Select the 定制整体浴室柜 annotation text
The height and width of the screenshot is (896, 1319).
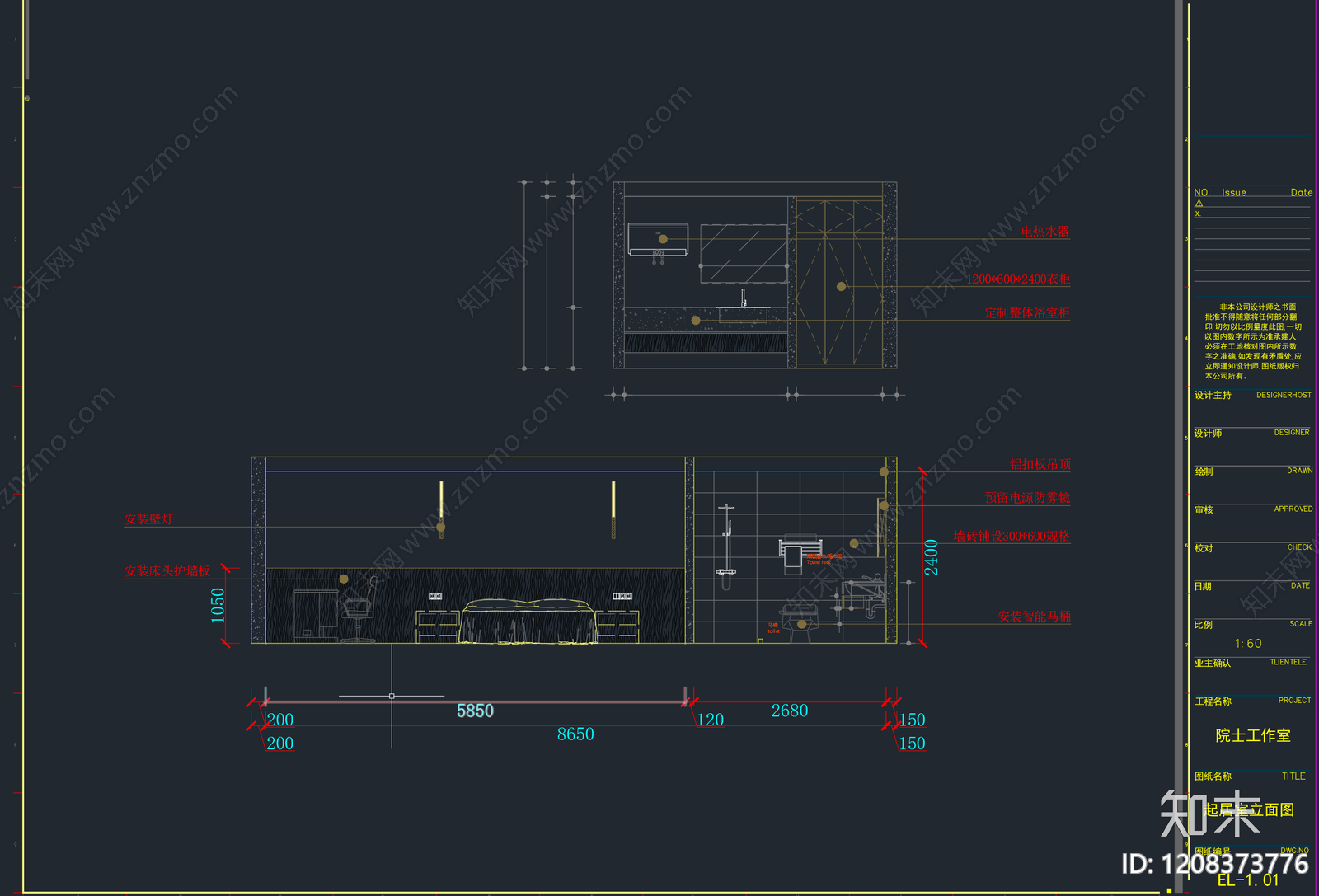point(1027,313)
